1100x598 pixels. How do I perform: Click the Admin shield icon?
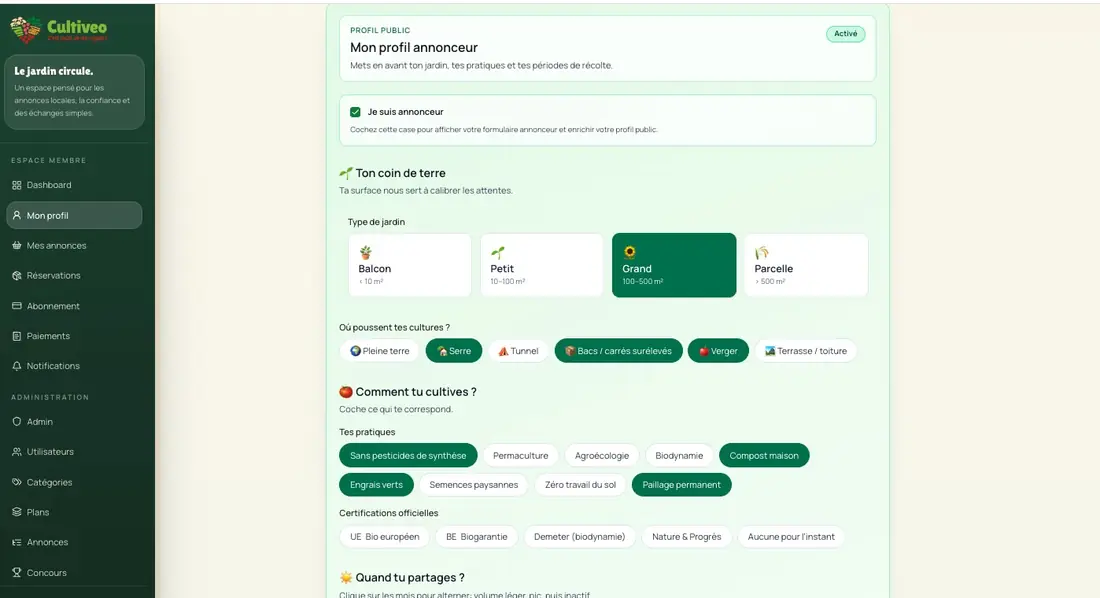click(17, 422)
